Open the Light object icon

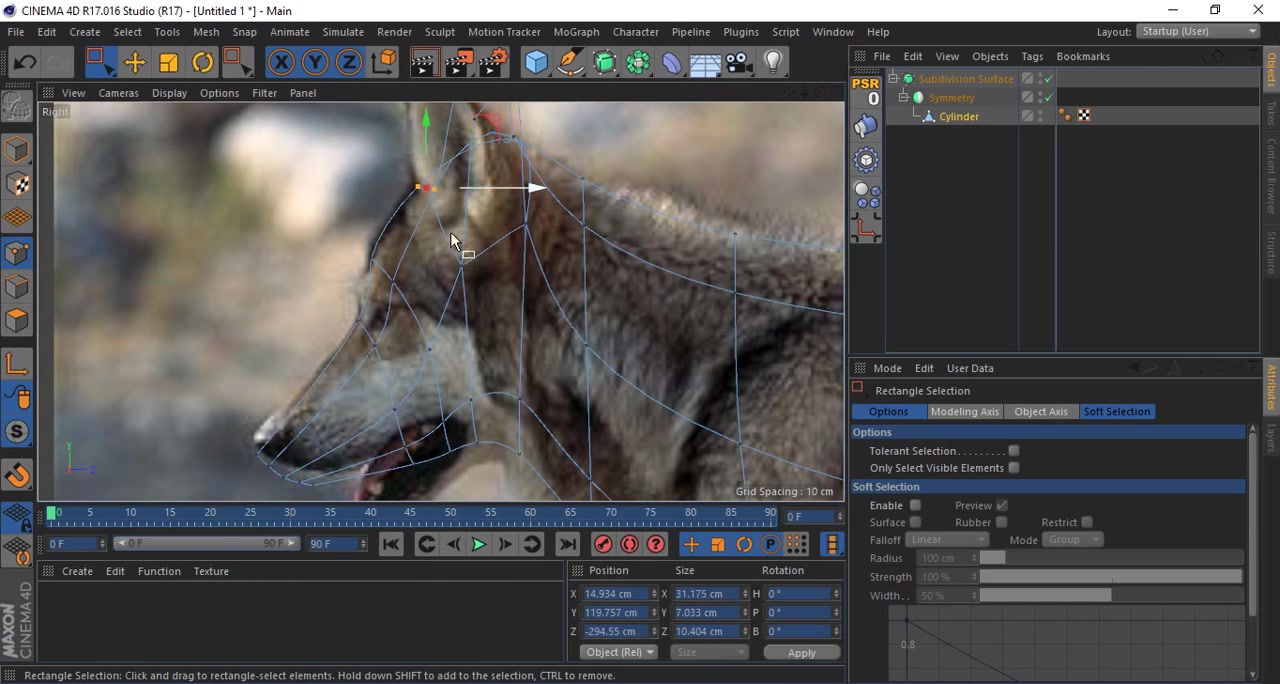(773, 63)
